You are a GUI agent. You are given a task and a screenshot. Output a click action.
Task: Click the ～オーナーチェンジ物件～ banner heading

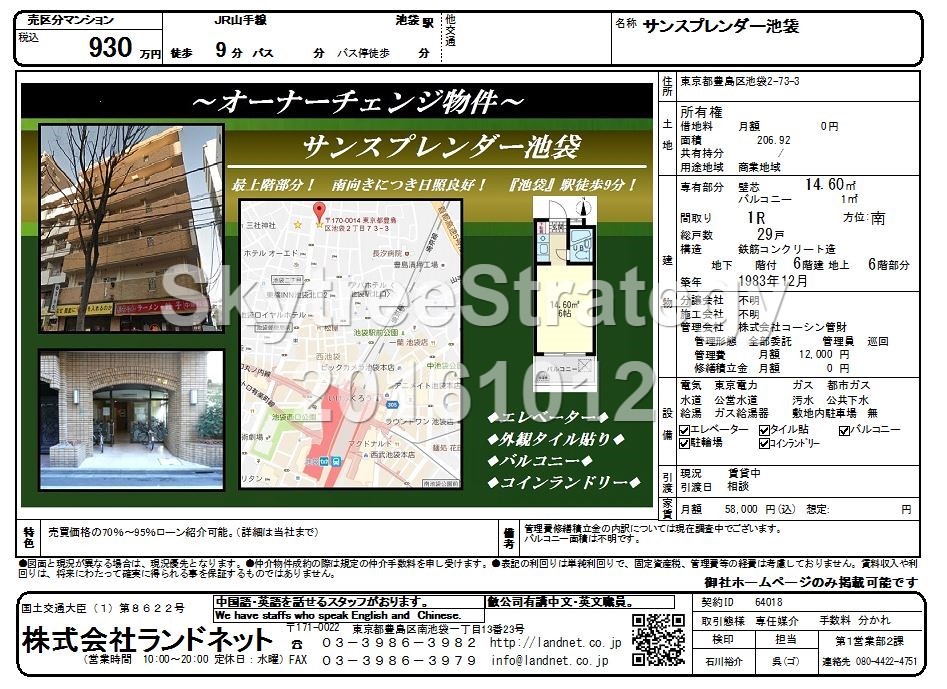(358, 101)
